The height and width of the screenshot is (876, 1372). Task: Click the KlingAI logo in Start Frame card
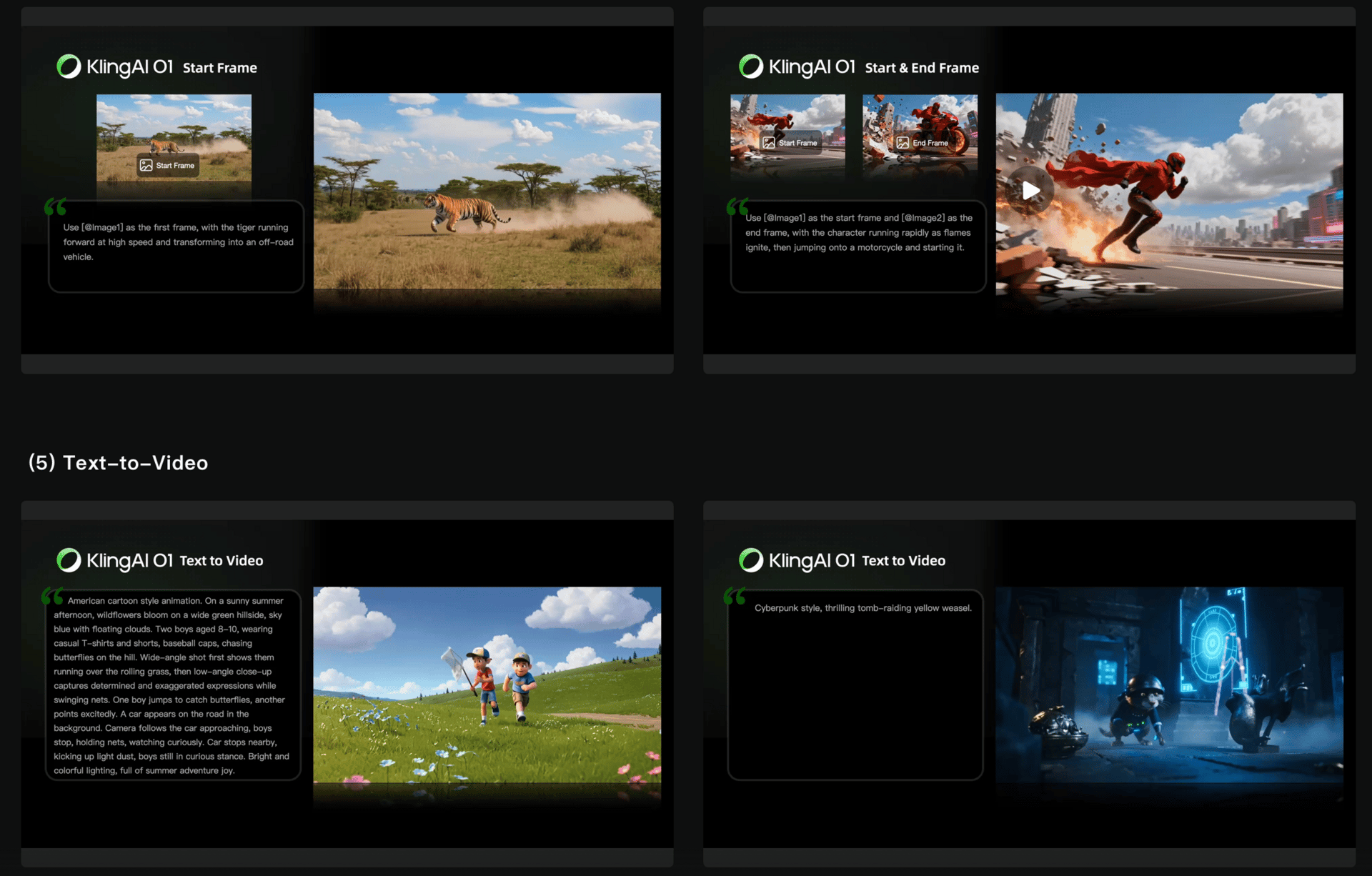coord(69,67)
